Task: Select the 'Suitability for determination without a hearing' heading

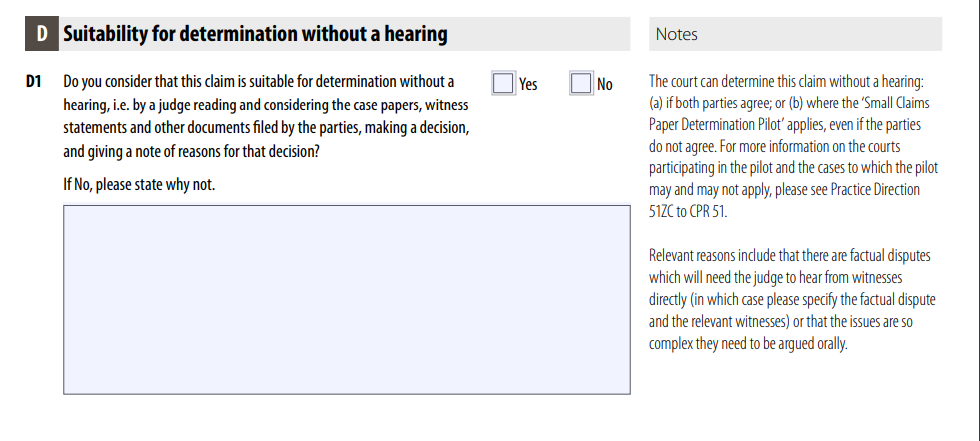Action: point(255,34)
